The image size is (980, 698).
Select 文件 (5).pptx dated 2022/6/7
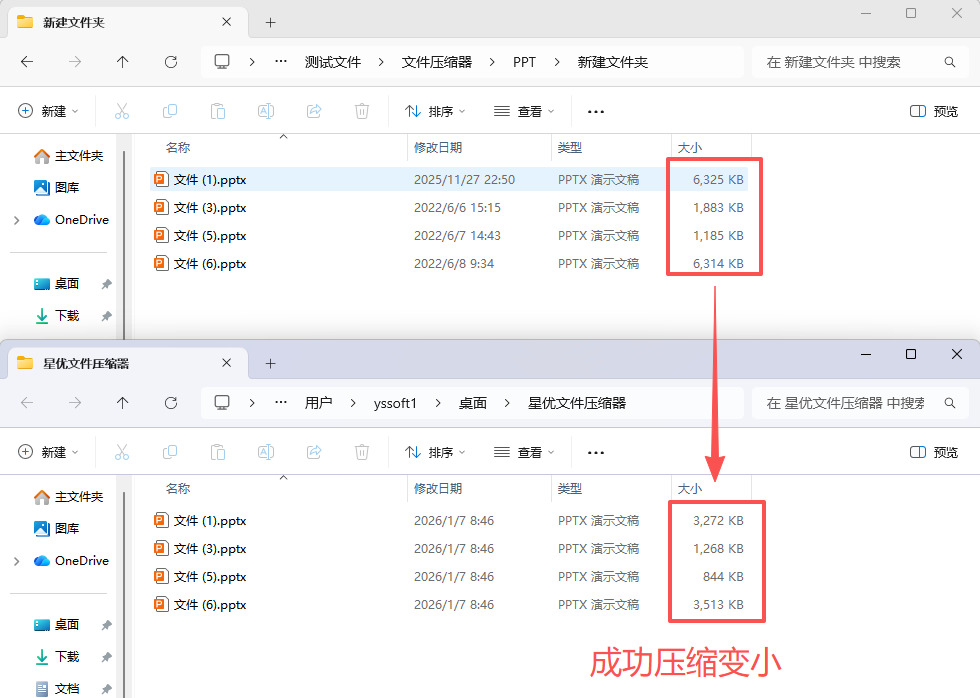click(x=449, y=236)
